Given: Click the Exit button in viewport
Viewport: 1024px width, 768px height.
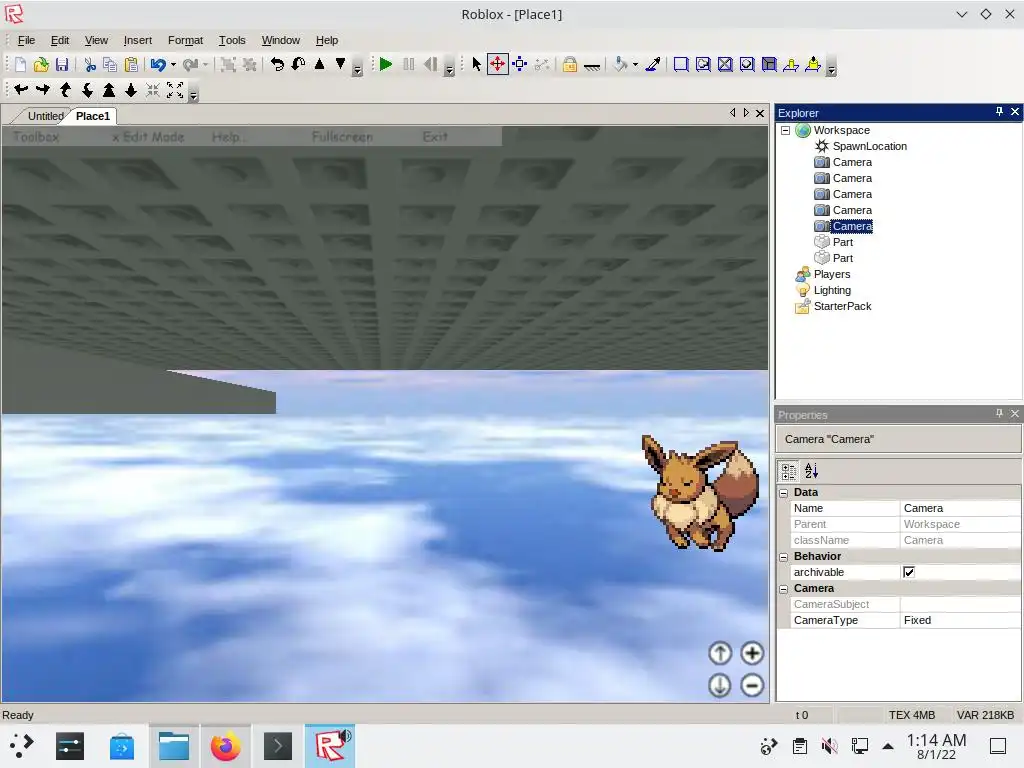Looking at the screenshot, I should 435,137.
